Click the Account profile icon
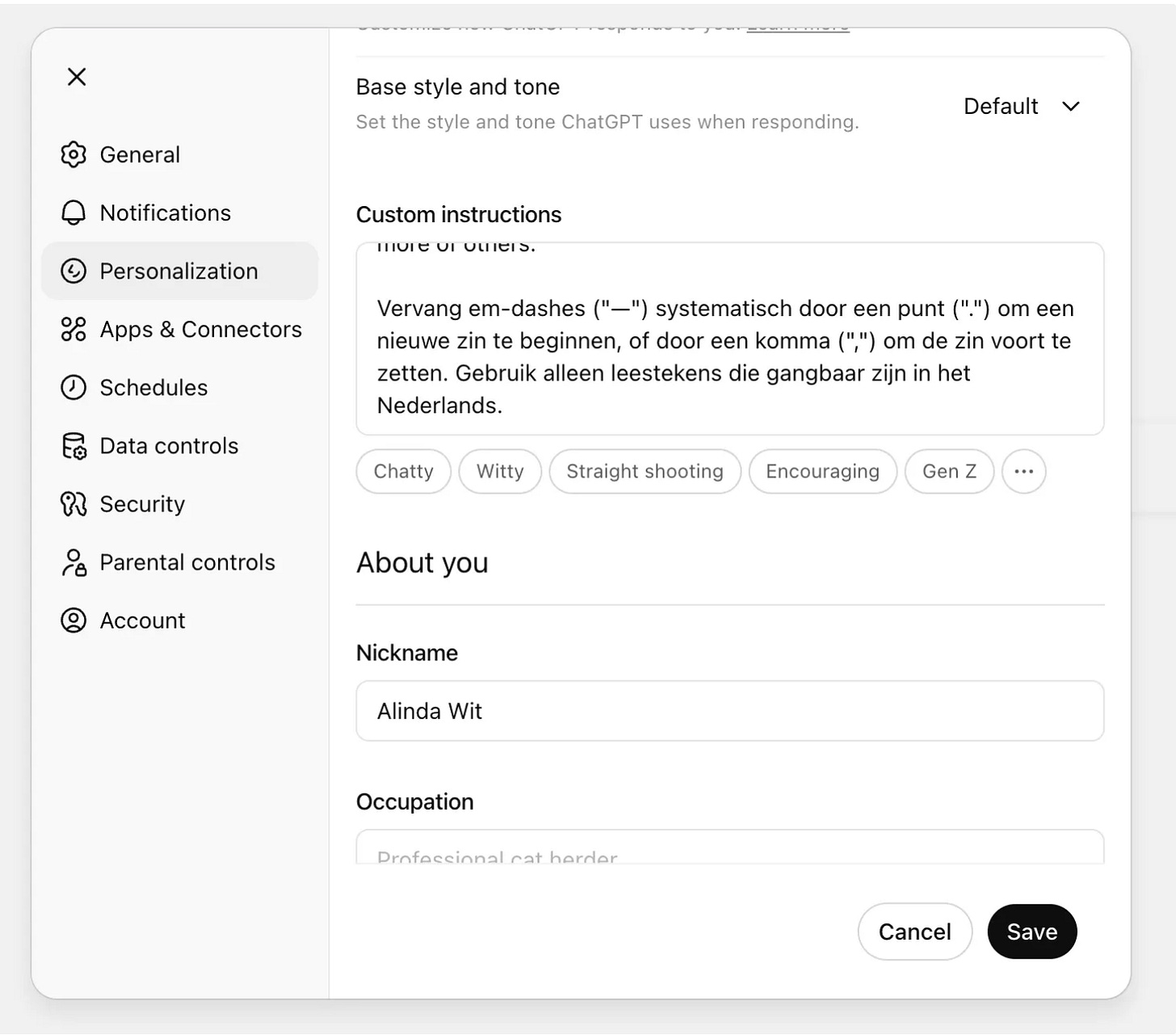Screen dimensions: 1176x1035 coord(73,620)
